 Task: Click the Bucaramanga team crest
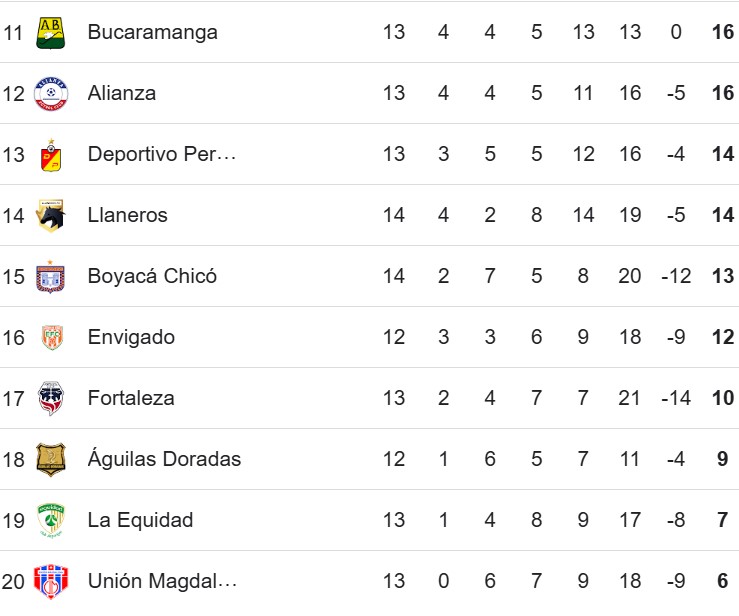[50, 33]
